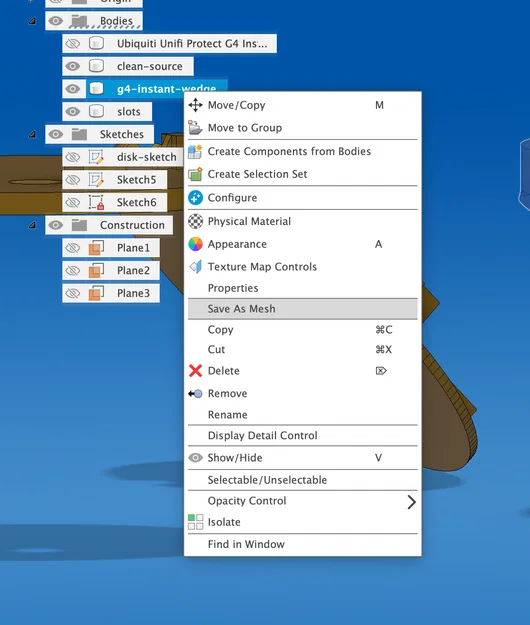The height and width of the screenshot is (625, 530).
Task: Select the Sketch5 name
Action: click(x=137, y=180)
